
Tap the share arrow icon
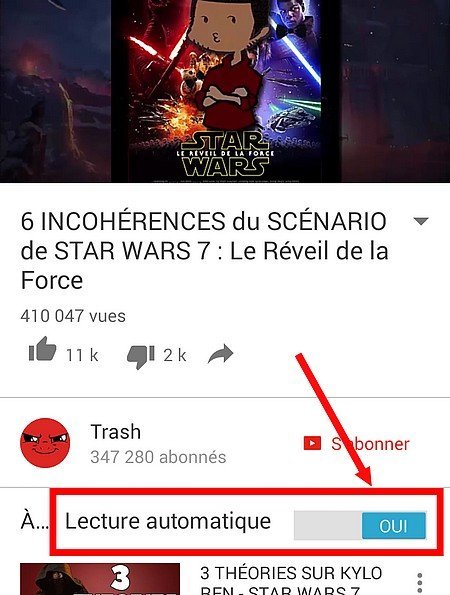click(x=221, y=354)
